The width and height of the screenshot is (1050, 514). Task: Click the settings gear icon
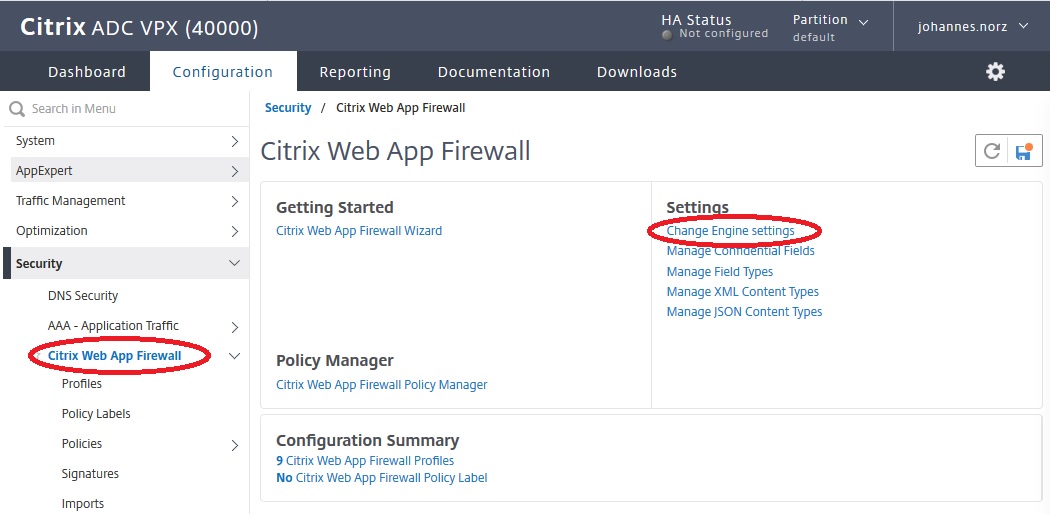point(995,72)
